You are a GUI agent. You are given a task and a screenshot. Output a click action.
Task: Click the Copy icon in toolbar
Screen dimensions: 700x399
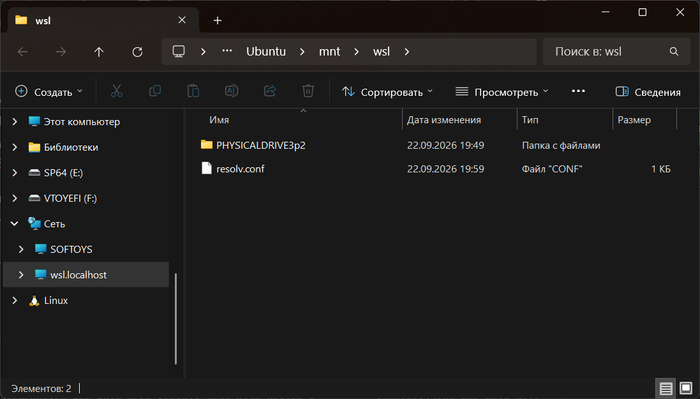point(155,91)
